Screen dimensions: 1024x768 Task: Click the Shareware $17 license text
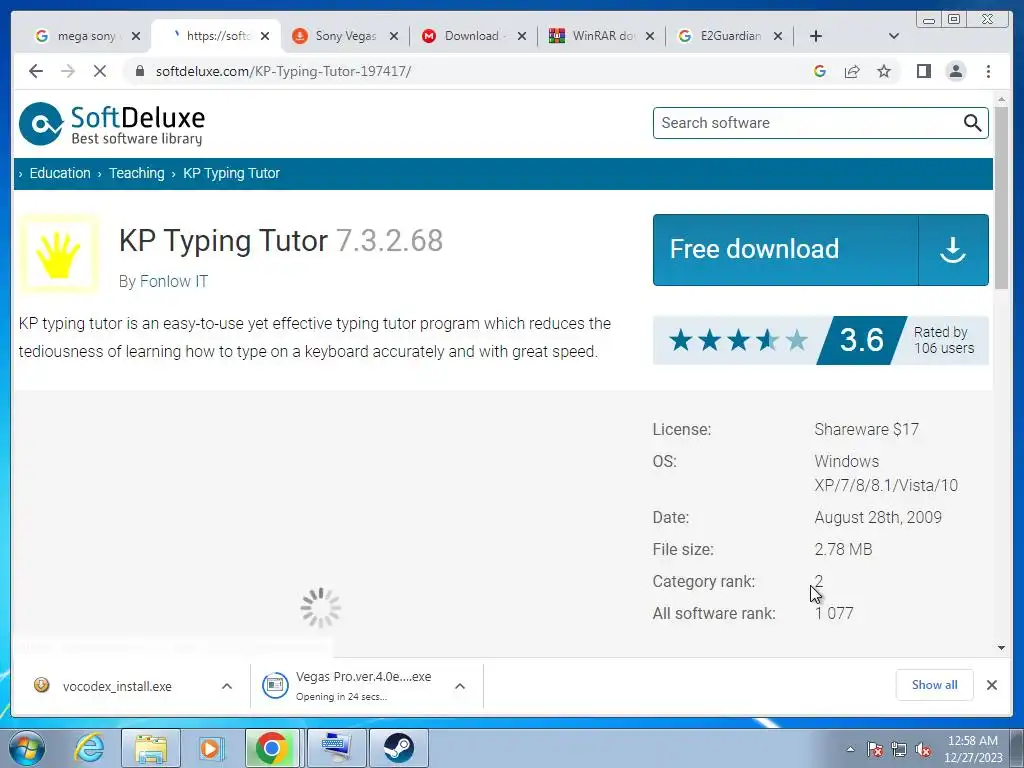pos(867,430)
